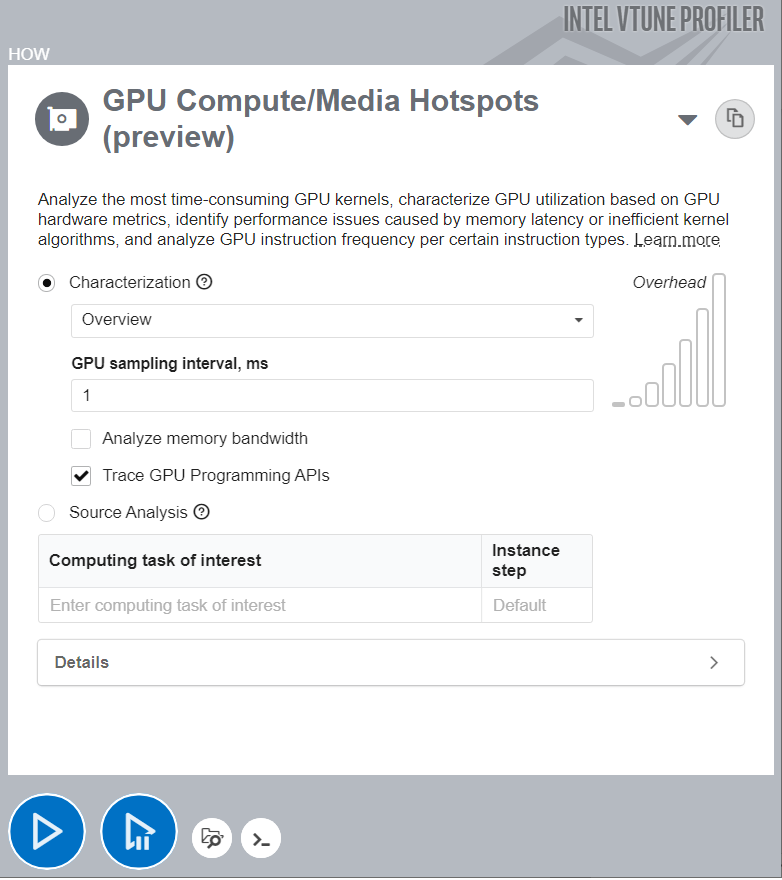
Task: Select the Characterization radio button
Action: click(x=47, y=283)
